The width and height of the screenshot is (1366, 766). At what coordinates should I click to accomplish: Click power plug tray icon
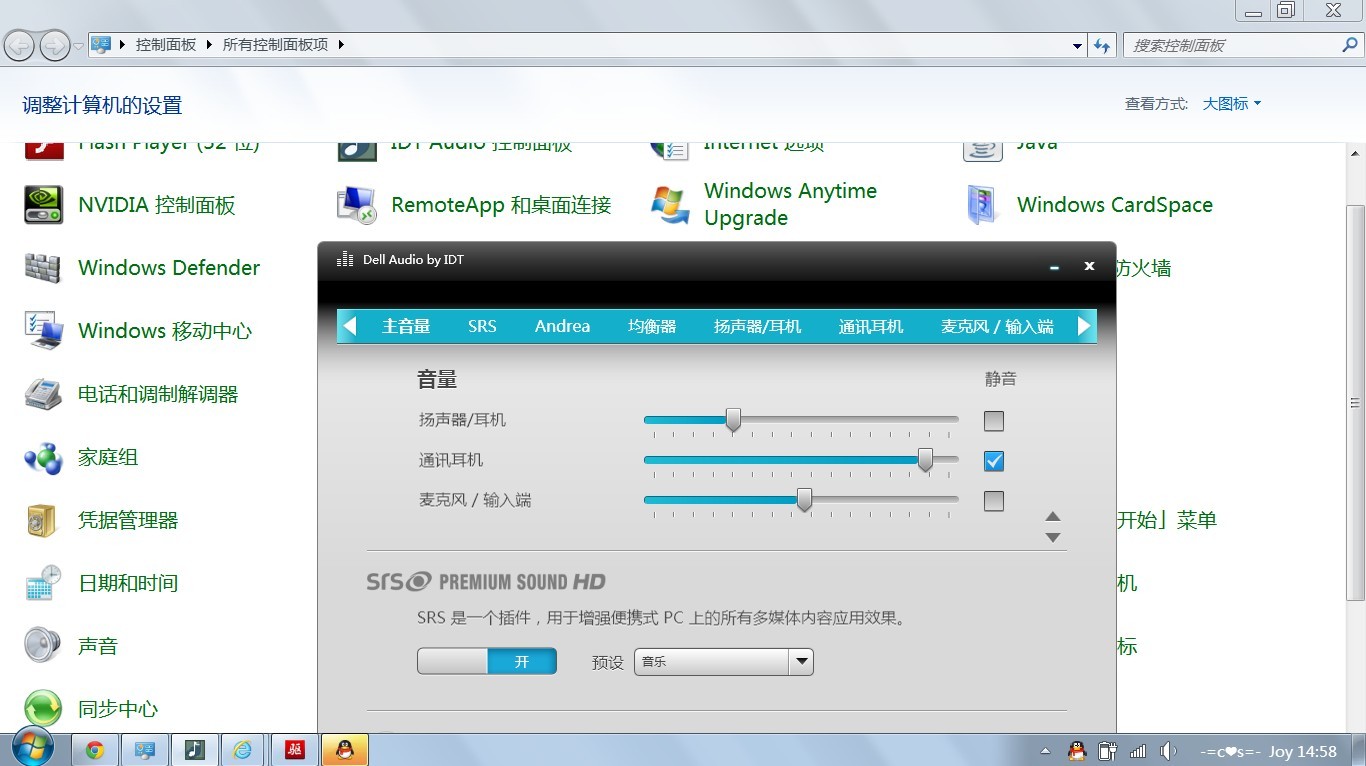click(1107, 751)
